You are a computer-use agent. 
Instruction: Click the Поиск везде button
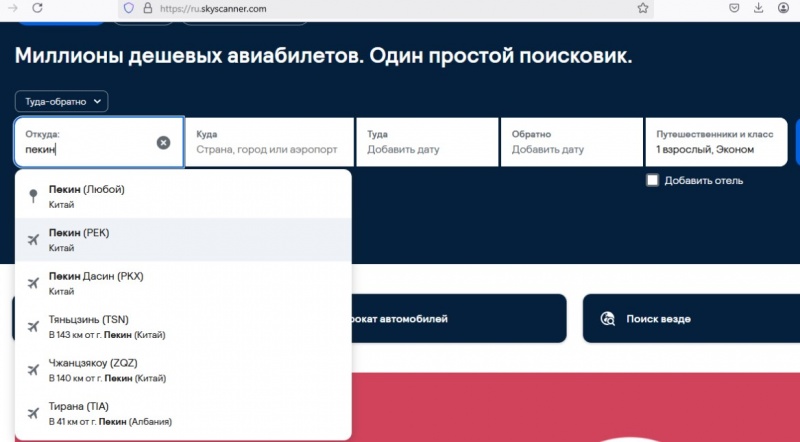(691, 318)
